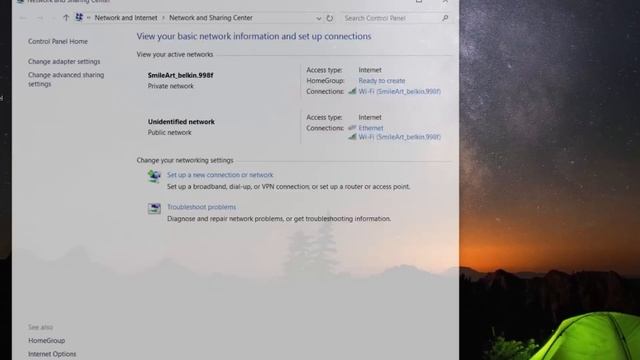Click the refresh icon beside the address bar
Screen dimensions: 640x360
click(330, 18)
